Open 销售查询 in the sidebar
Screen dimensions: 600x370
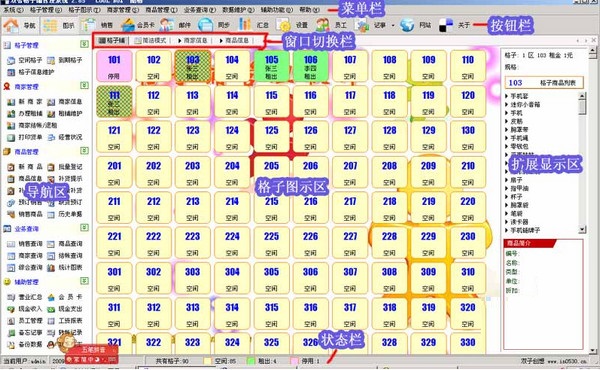pos(25,244)
